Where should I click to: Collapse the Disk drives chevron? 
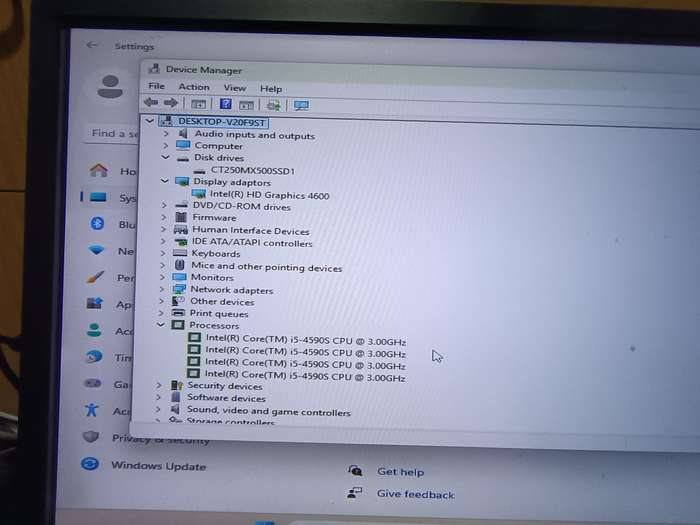[165, 157]
